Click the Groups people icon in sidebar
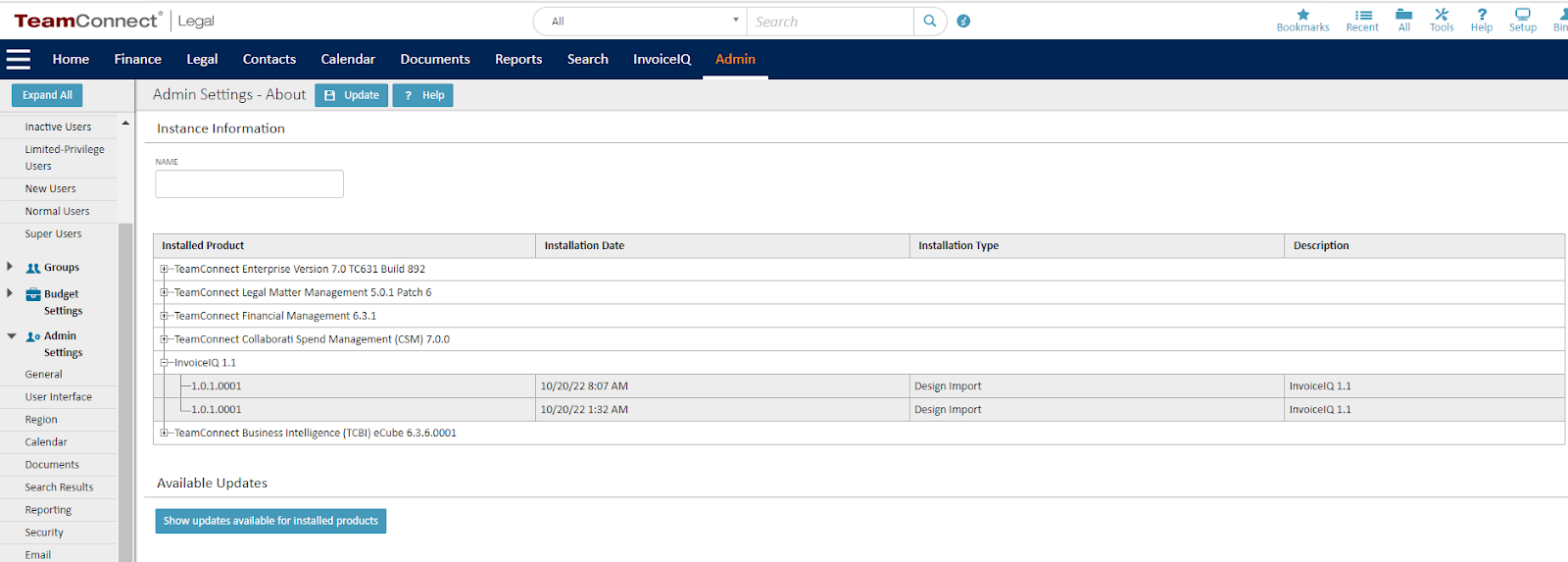 pyautogui.click(x=33, y=268)
